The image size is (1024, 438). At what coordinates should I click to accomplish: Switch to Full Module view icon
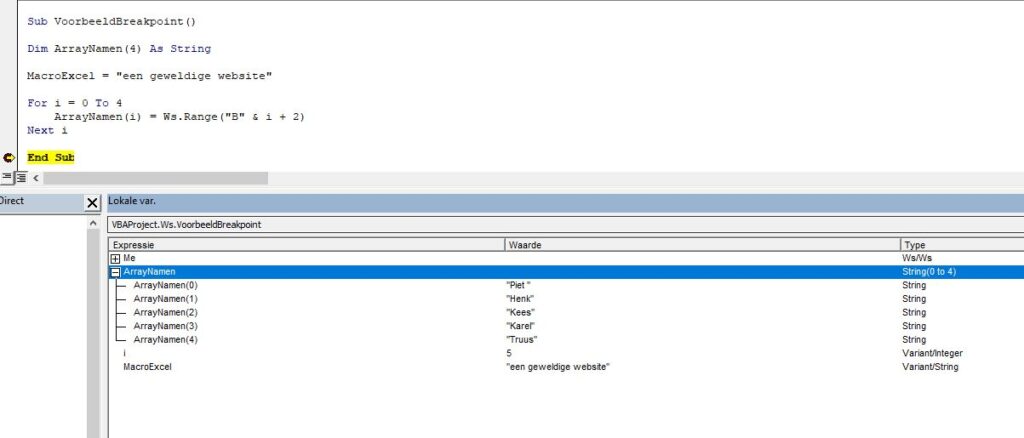click(x=20, y=177)
